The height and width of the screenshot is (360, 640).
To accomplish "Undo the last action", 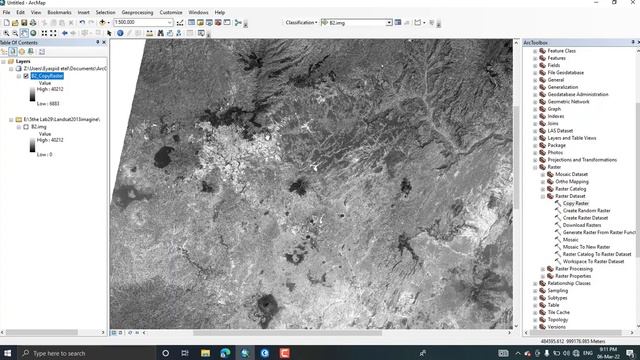I will click(82, 22).
